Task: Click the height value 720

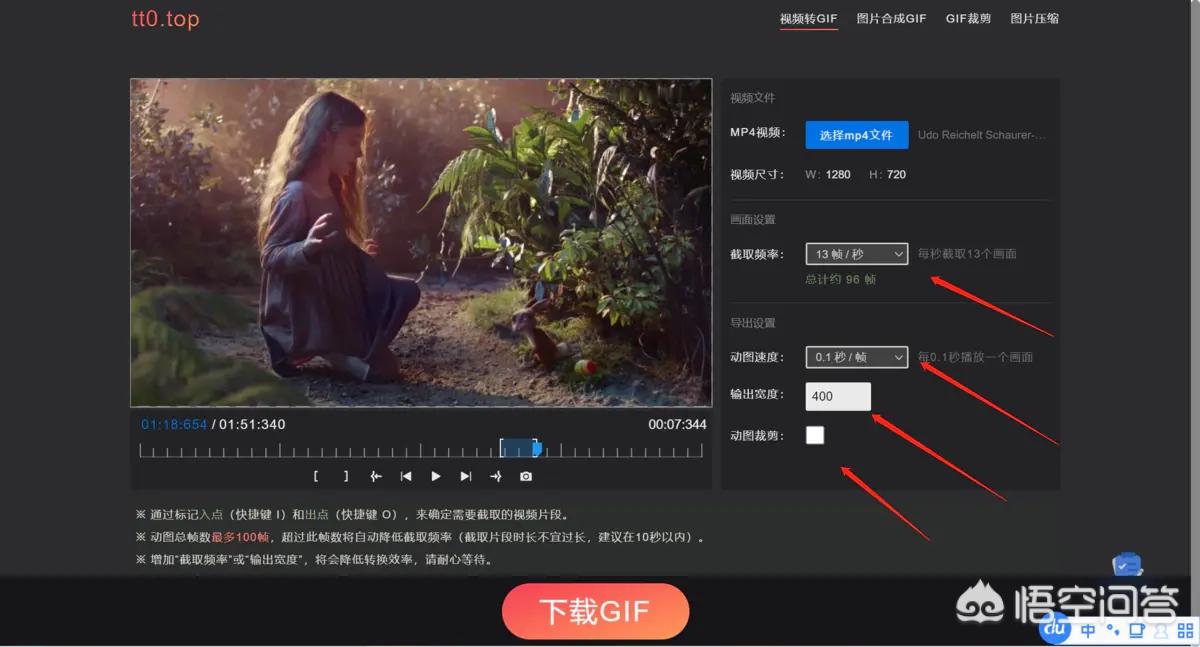Action: [x=896, y=175]
